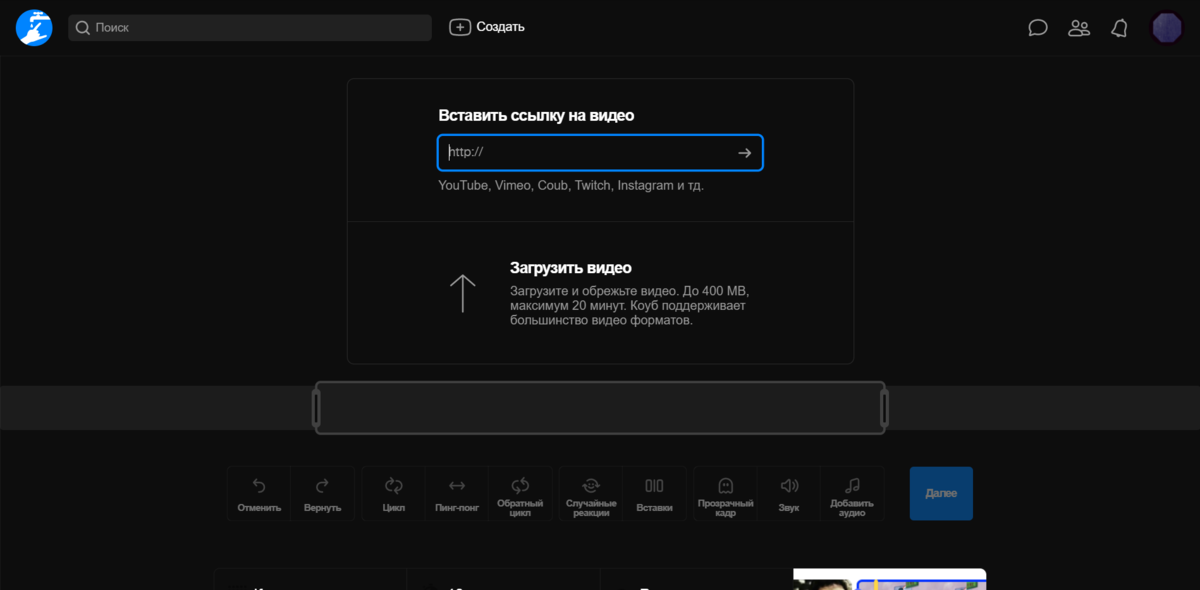Enable Случайные реакции option

(591, 494)
